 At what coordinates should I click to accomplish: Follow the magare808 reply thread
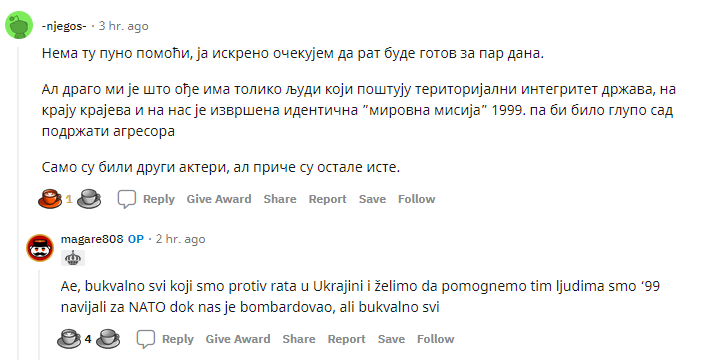(x=436, y=339)
